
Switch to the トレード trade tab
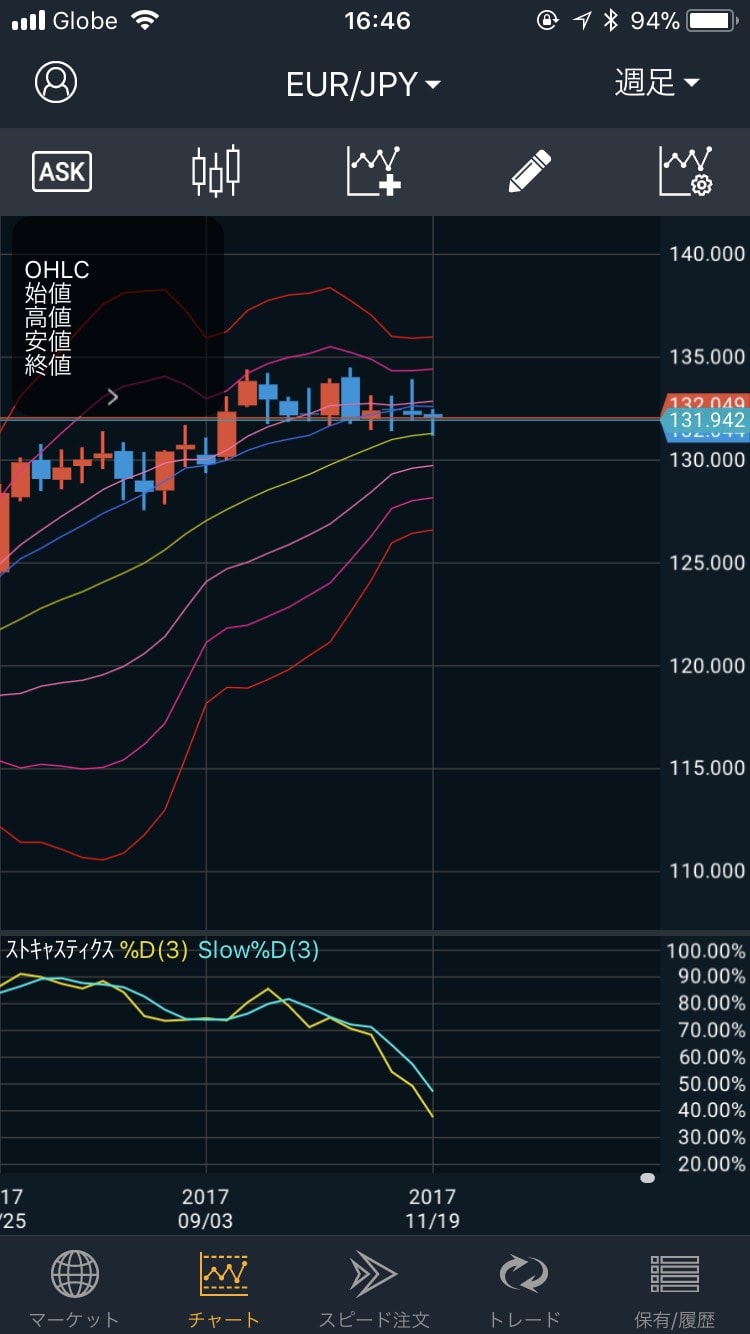(x=524, y=1290)
